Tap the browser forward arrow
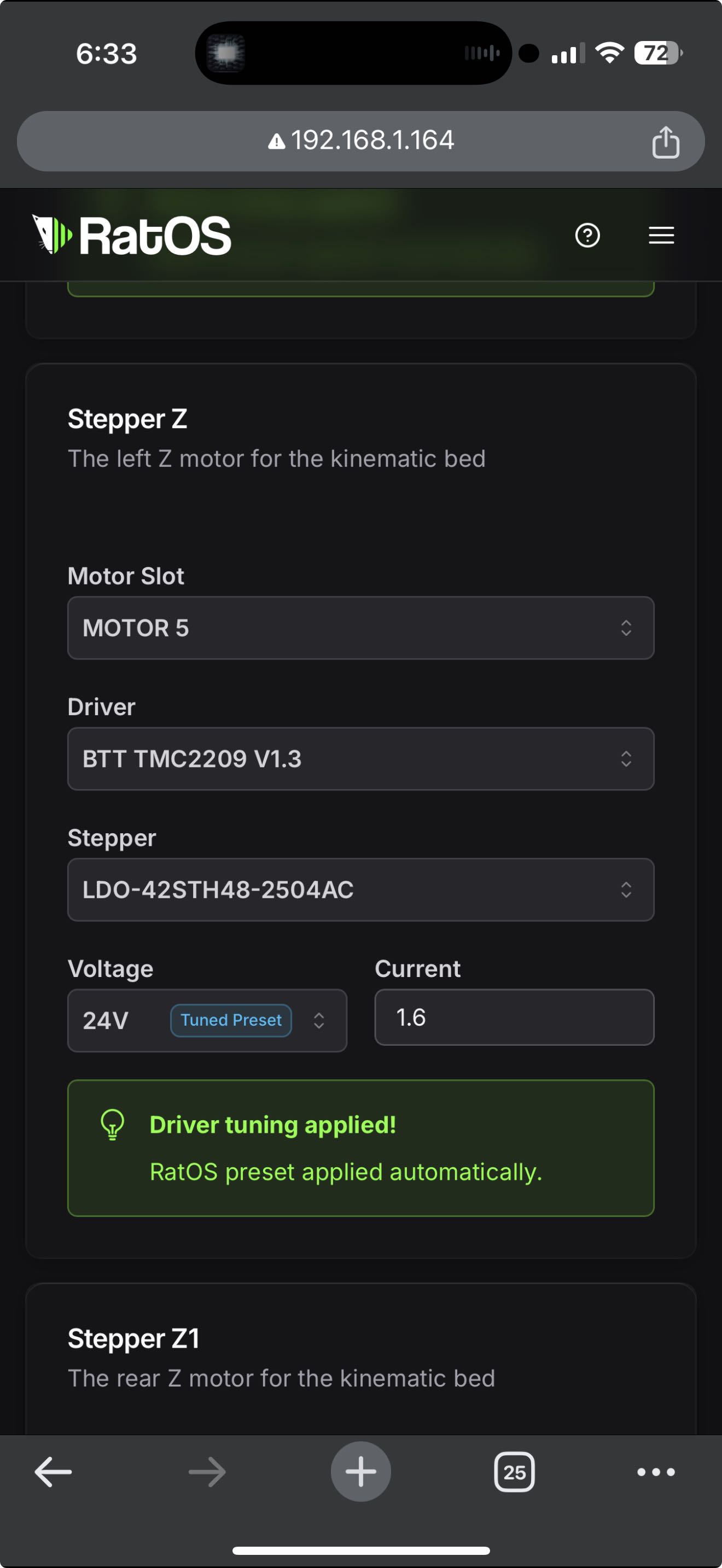722x1568 pixels. (x=207, y=1472)
